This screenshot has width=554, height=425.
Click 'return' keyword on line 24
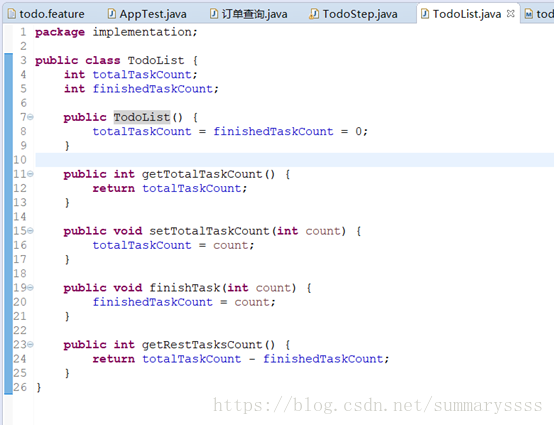pos(113,359)
